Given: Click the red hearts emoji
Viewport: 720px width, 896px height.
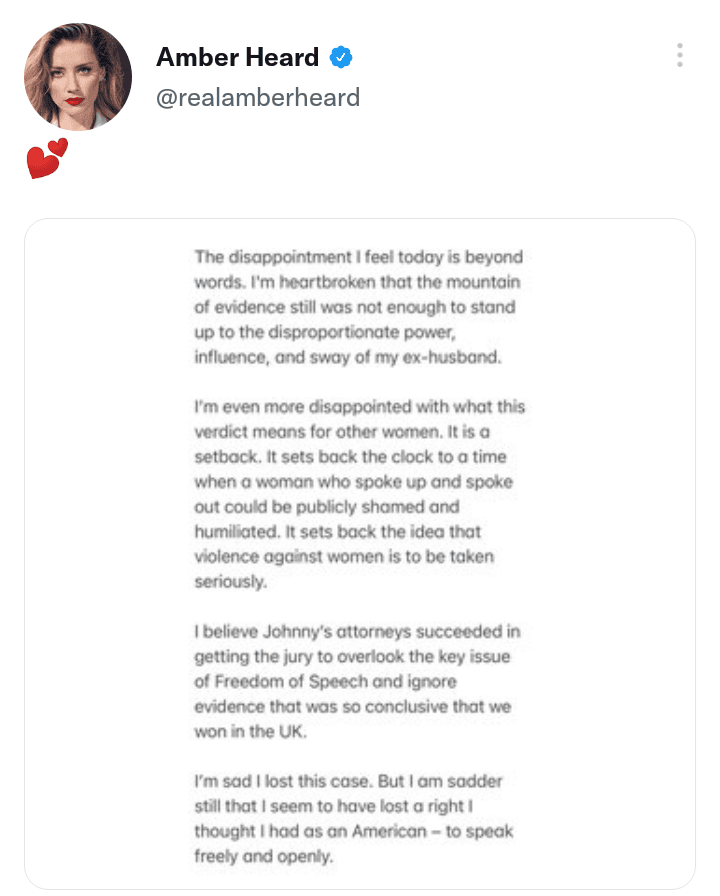Looking at the screenshot, I should click(46, 160).
